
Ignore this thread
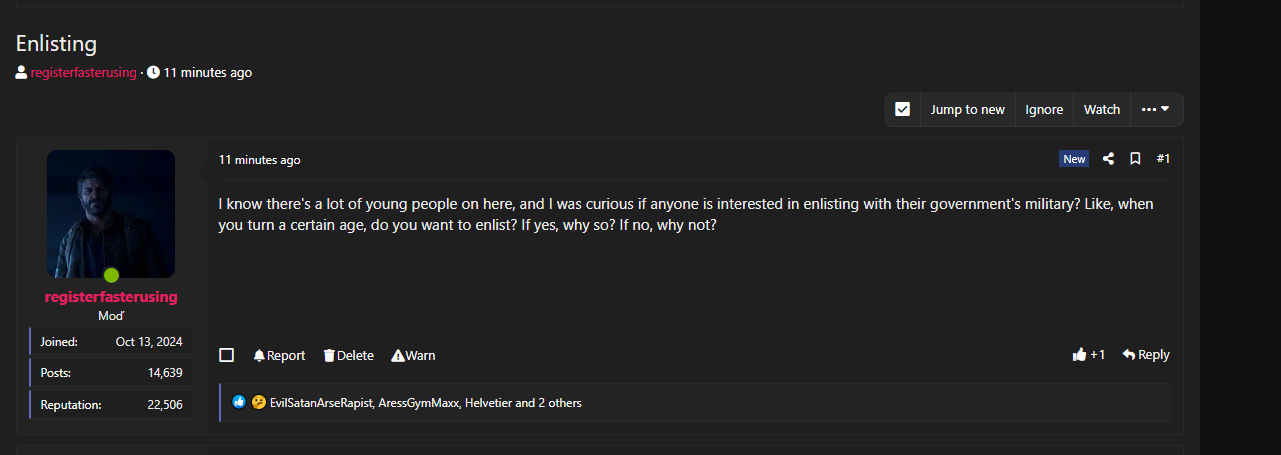coord(1044,110)
